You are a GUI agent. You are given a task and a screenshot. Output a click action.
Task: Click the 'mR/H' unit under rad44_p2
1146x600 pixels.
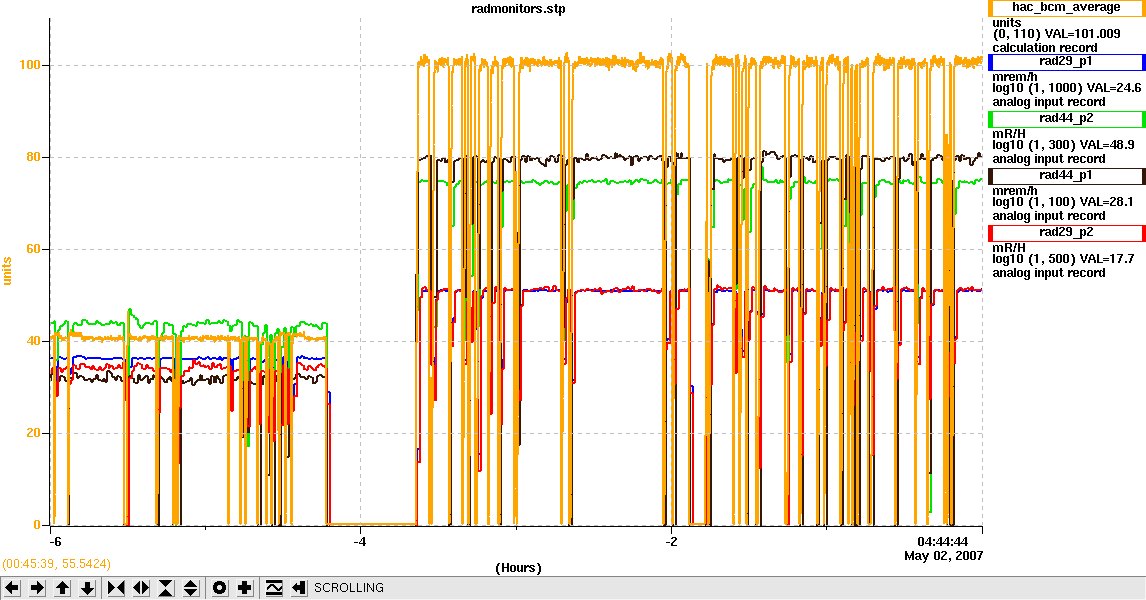[x=1009, y=134]
